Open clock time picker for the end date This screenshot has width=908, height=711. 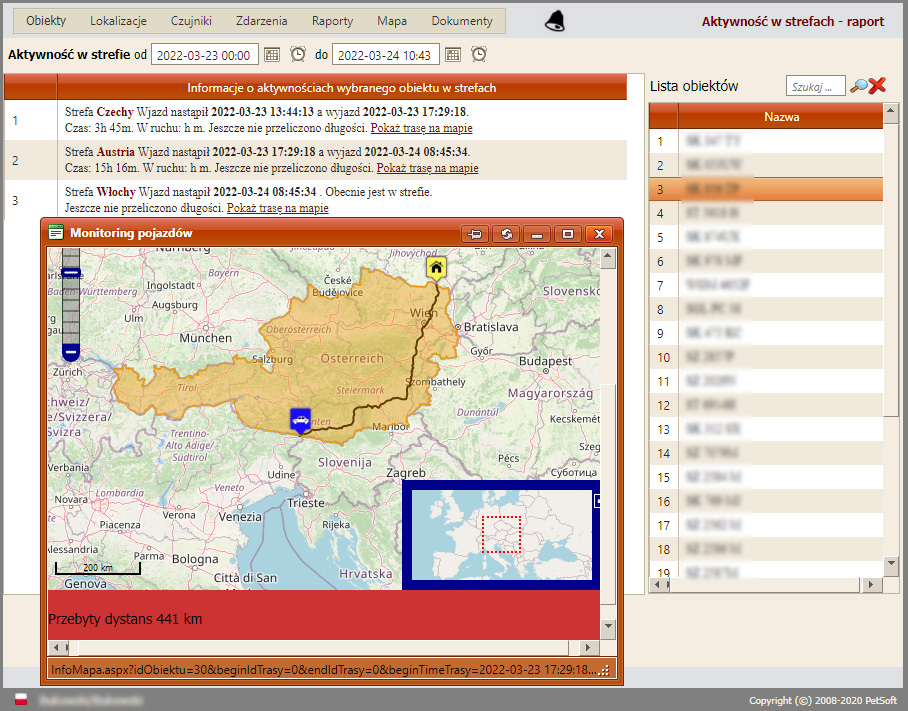[479, 54]
